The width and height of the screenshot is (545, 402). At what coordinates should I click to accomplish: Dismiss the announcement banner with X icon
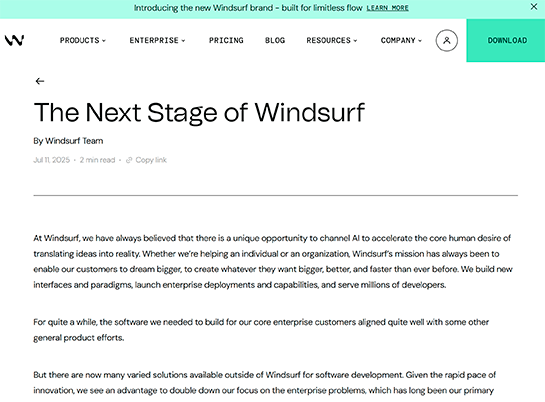coord(534,7)
